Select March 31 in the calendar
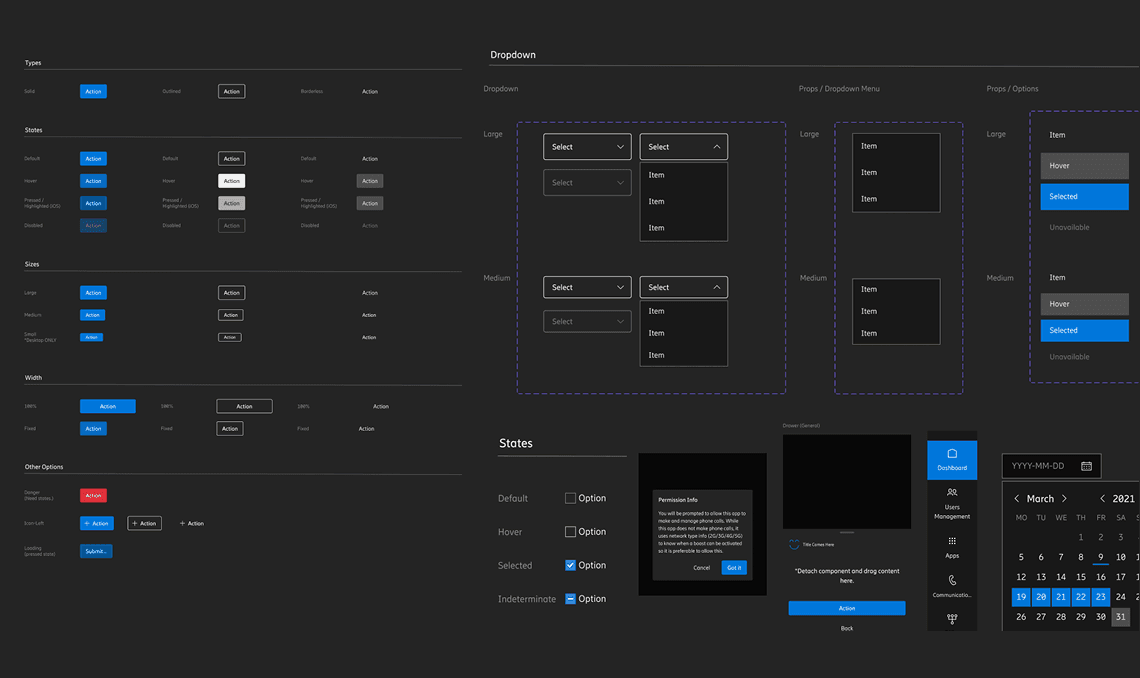1140x678 pixels. click(1120, 617)
